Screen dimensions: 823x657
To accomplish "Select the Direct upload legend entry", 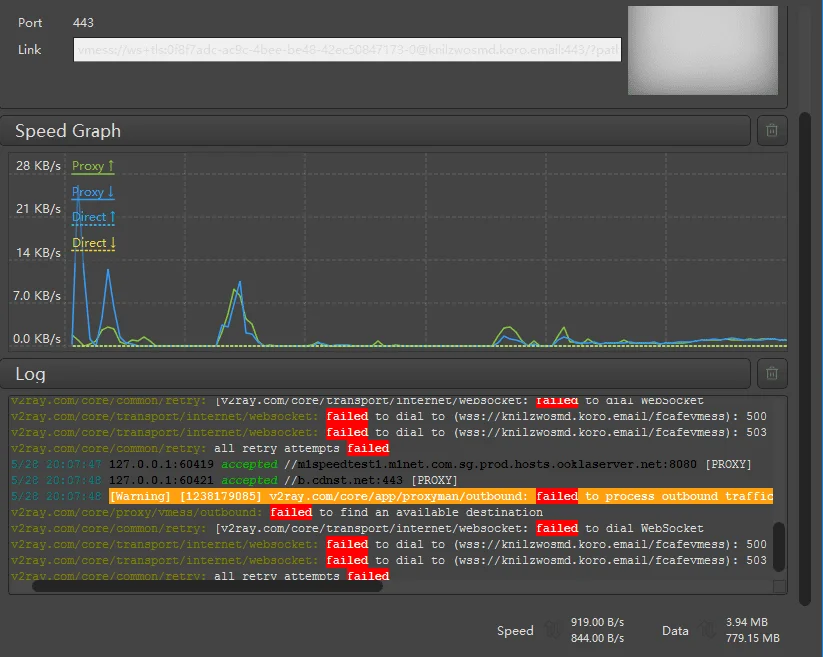I will (93, 217).
